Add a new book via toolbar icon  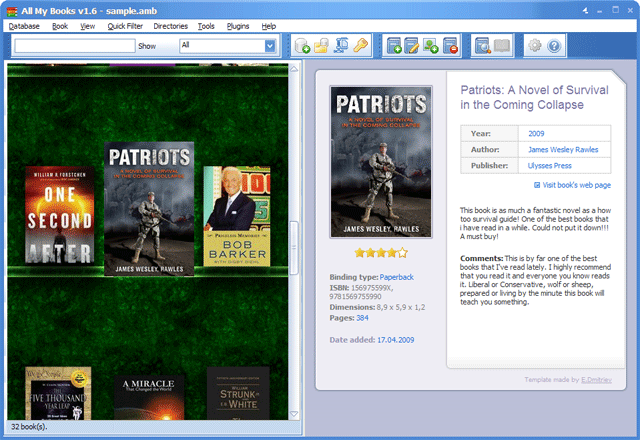click(x=394, y=45)
